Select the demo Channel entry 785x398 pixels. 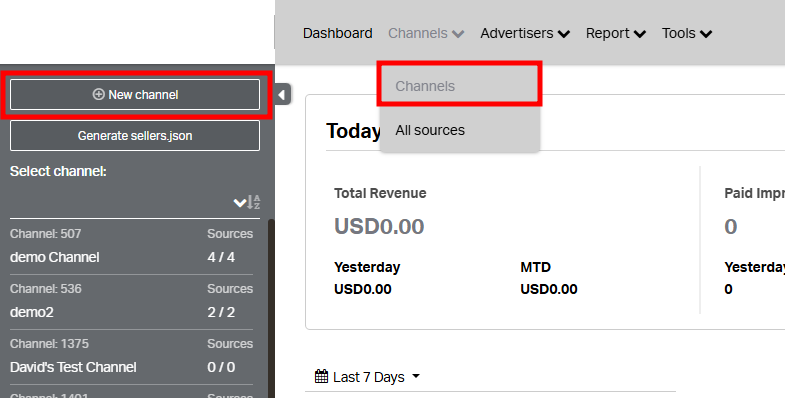(x=131, y=247)
